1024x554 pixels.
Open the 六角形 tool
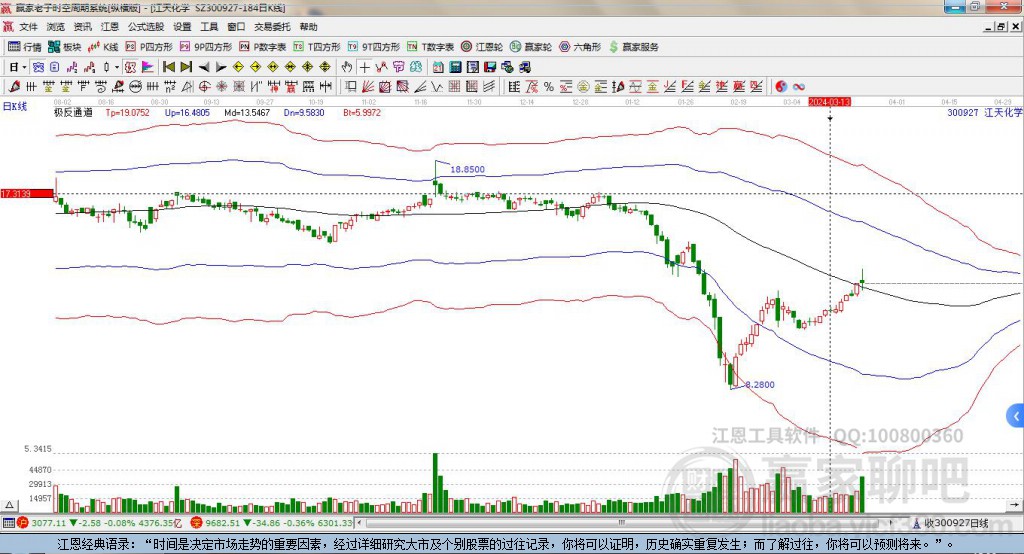(x=580, y=47)
